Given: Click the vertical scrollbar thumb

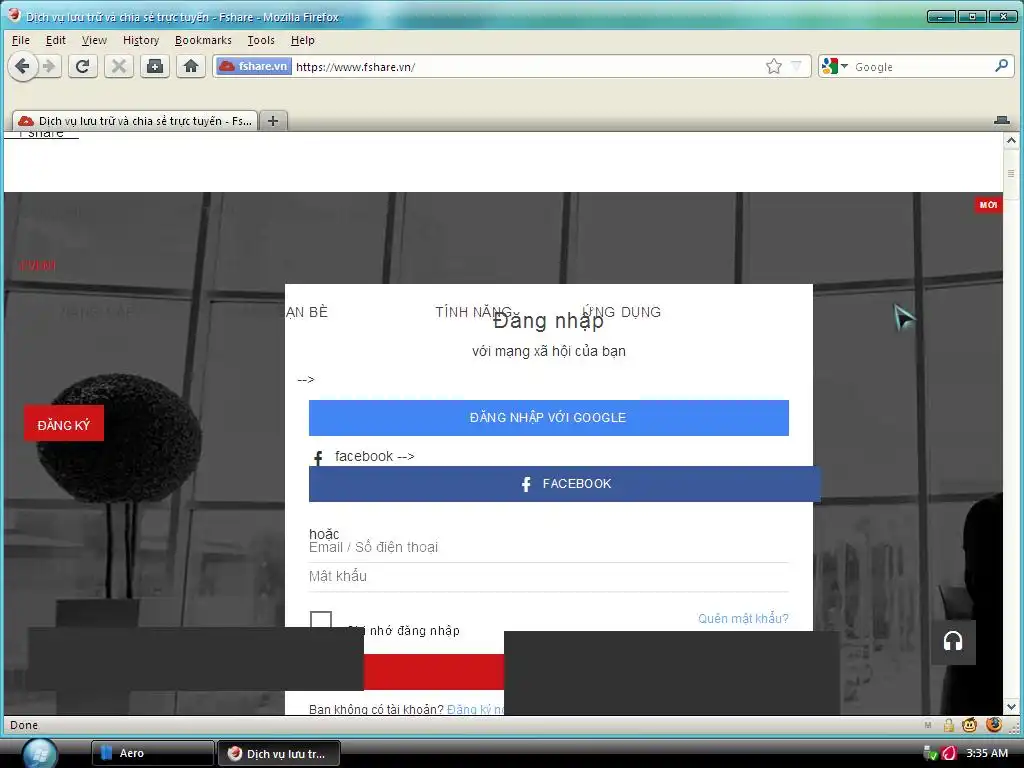Looking at the screenshot, I should [x=1011, y=173].
